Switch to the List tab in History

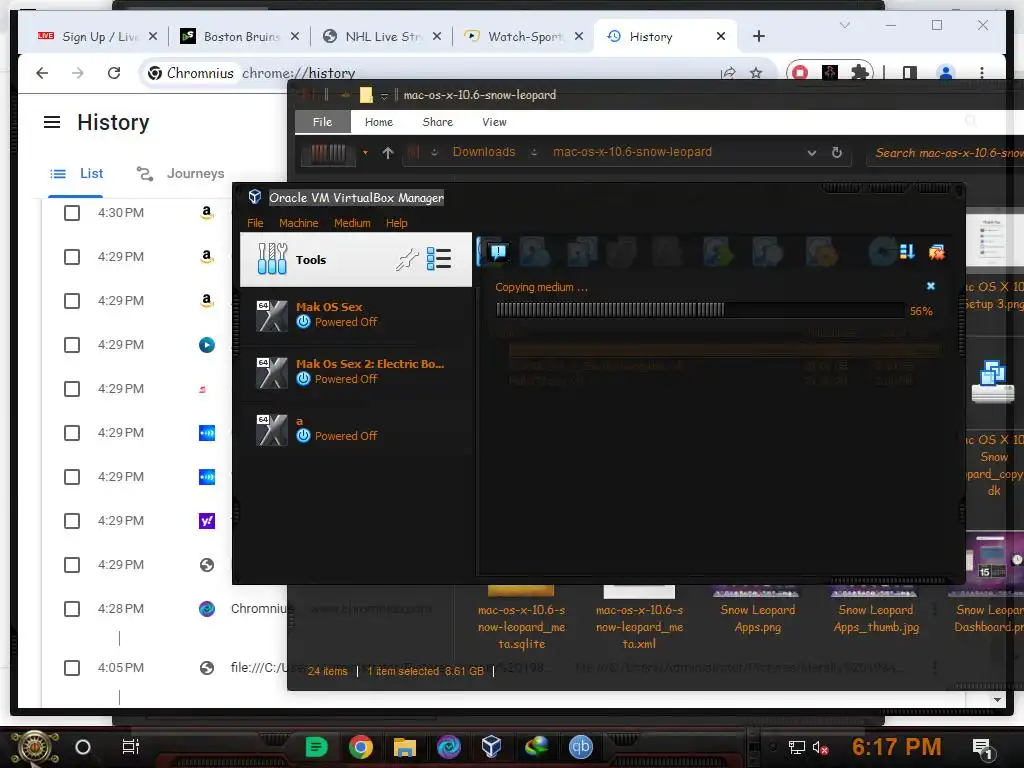click(76, 174)
